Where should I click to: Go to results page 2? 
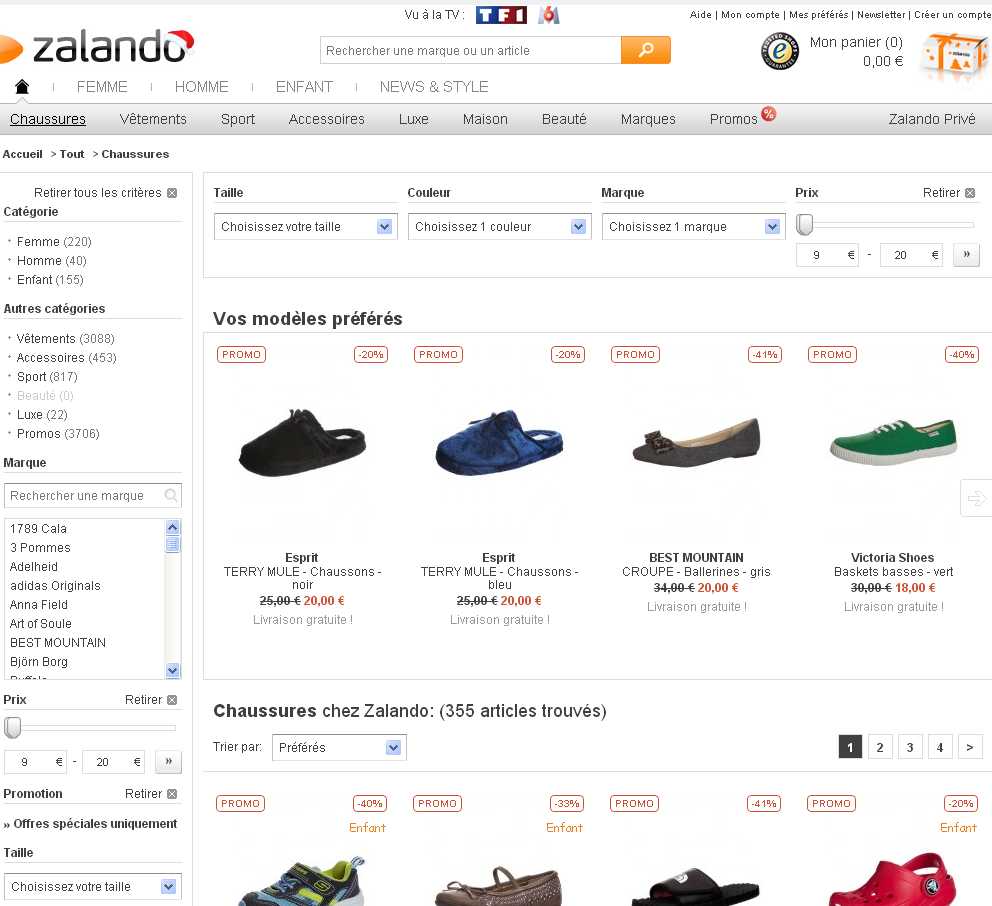[x=880, y=747]
